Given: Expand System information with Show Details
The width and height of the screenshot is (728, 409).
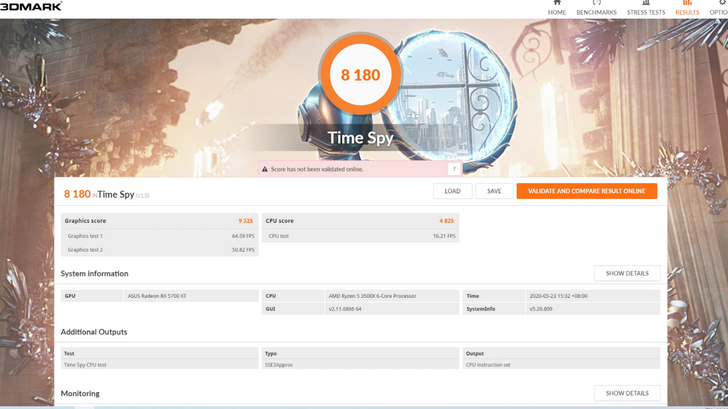Looking at the screenshot, I should point(626,273).
